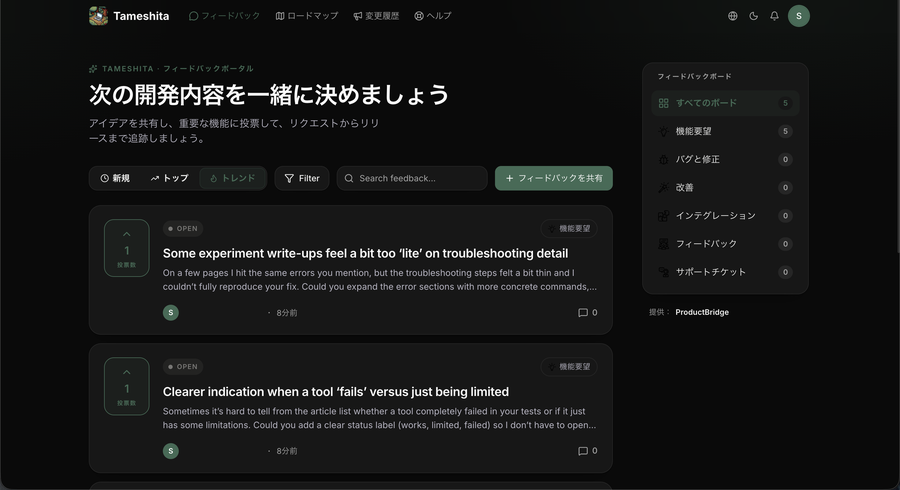Screen dimensions: 900x490
Task: Click the トップ trending arrow icon
Action: 154,178
